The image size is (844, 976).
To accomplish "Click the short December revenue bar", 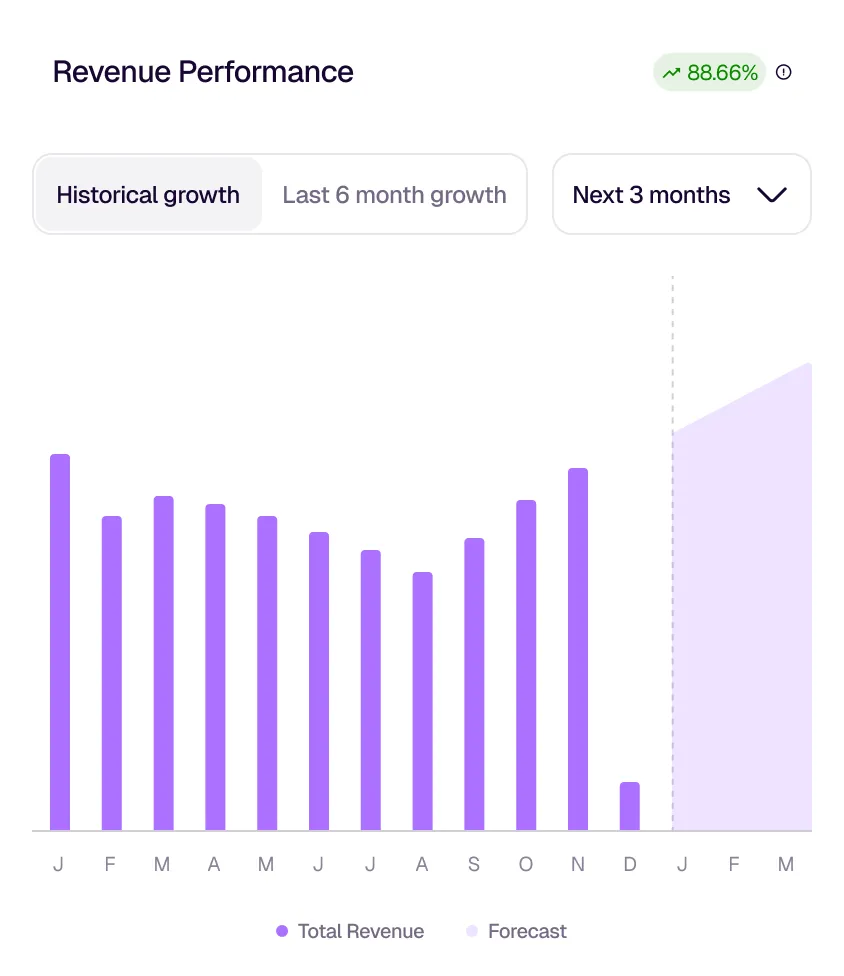I will [x=630, y=805].
